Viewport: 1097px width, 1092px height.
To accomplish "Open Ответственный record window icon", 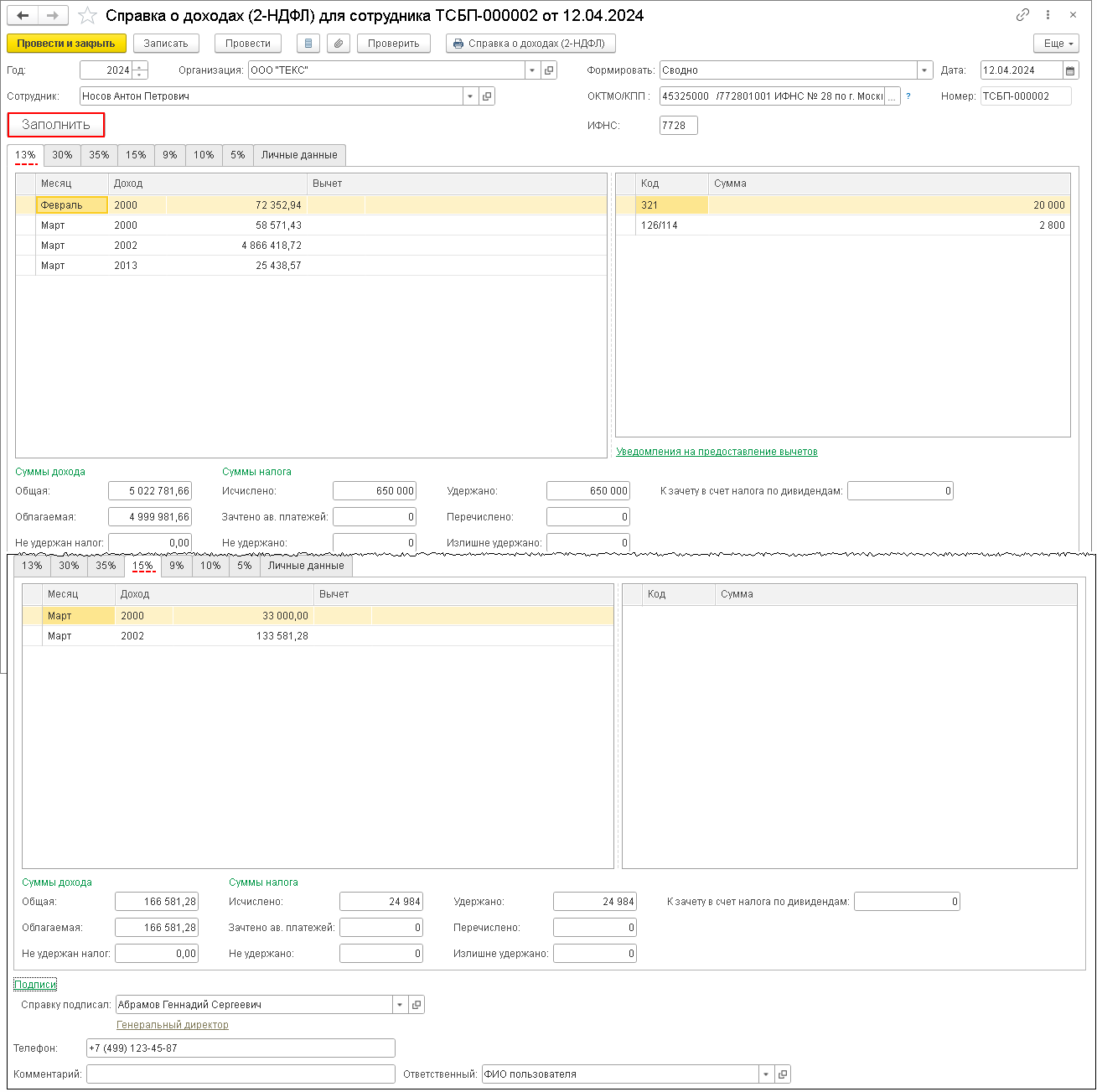I will 783,1074.
